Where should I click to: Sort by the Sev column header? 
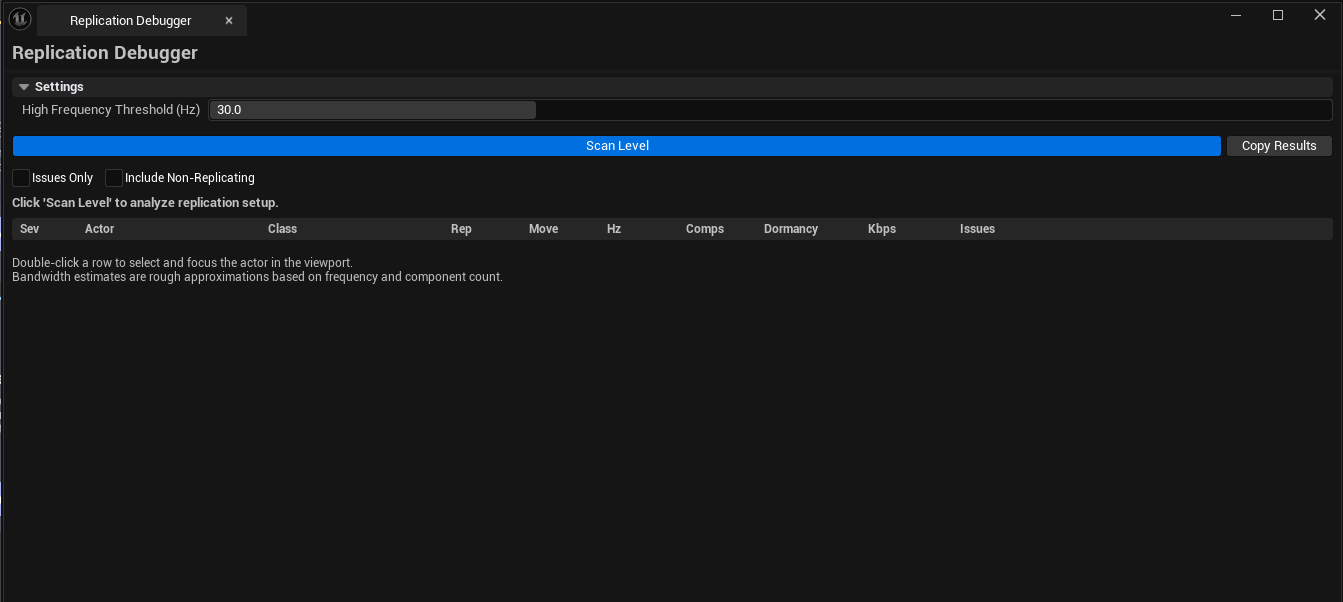click(x=30, y=229)
